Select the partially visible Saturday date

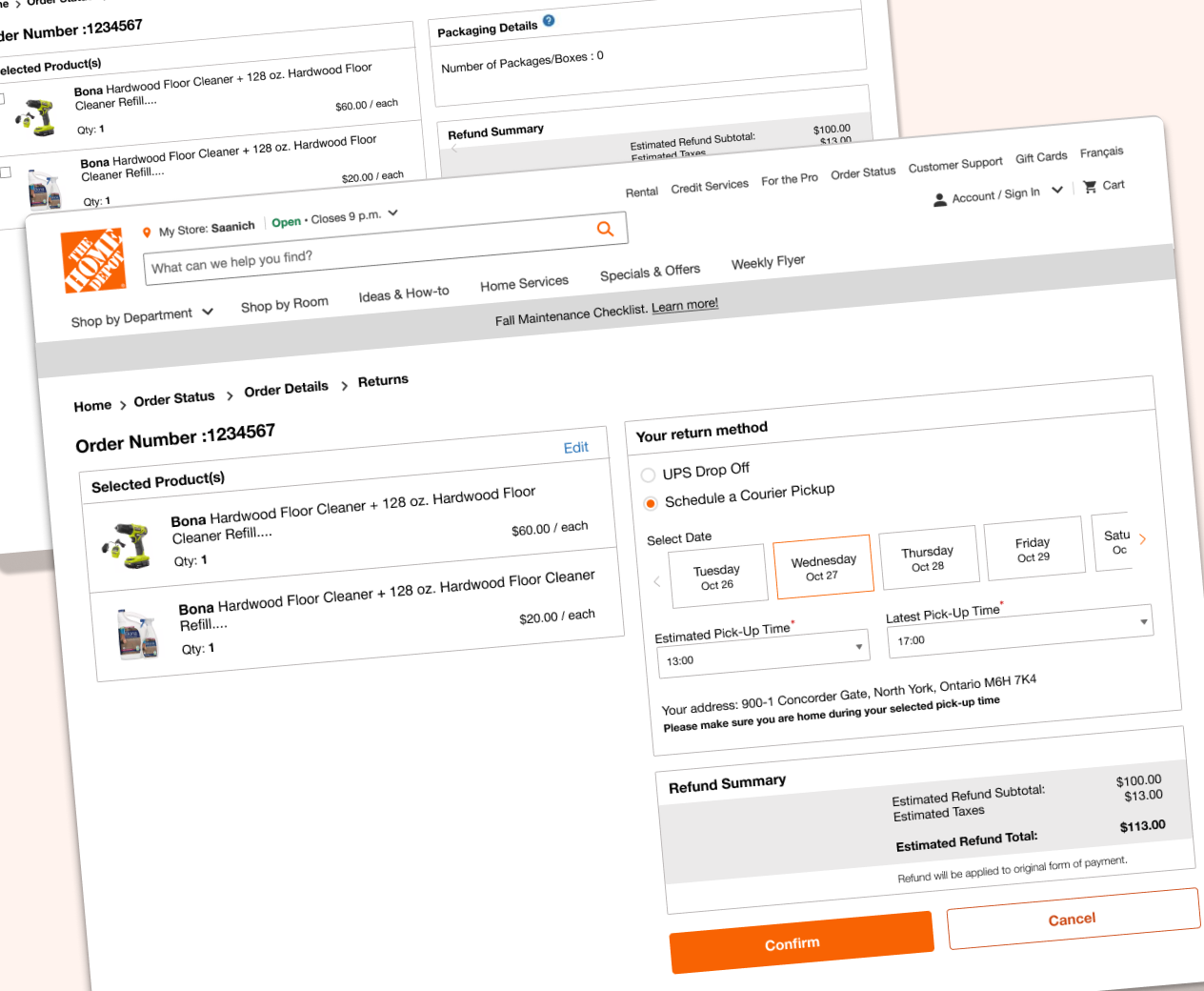point(1114,541)
